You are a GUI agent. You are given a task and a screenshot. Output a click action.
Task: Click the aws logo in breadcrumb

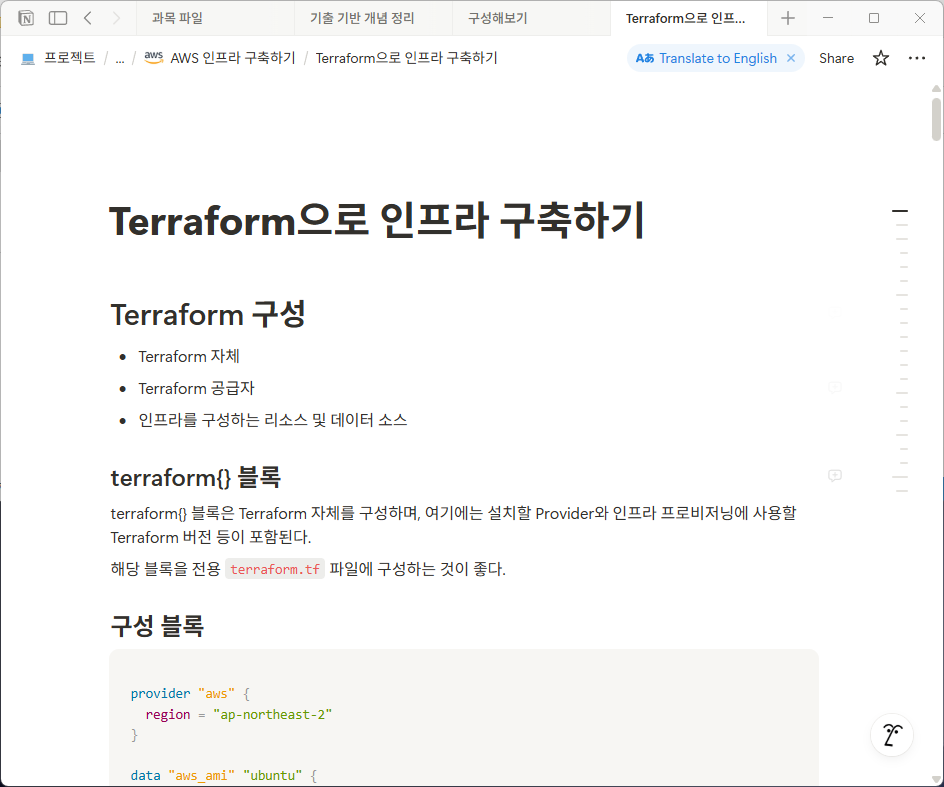coord(154,57)
